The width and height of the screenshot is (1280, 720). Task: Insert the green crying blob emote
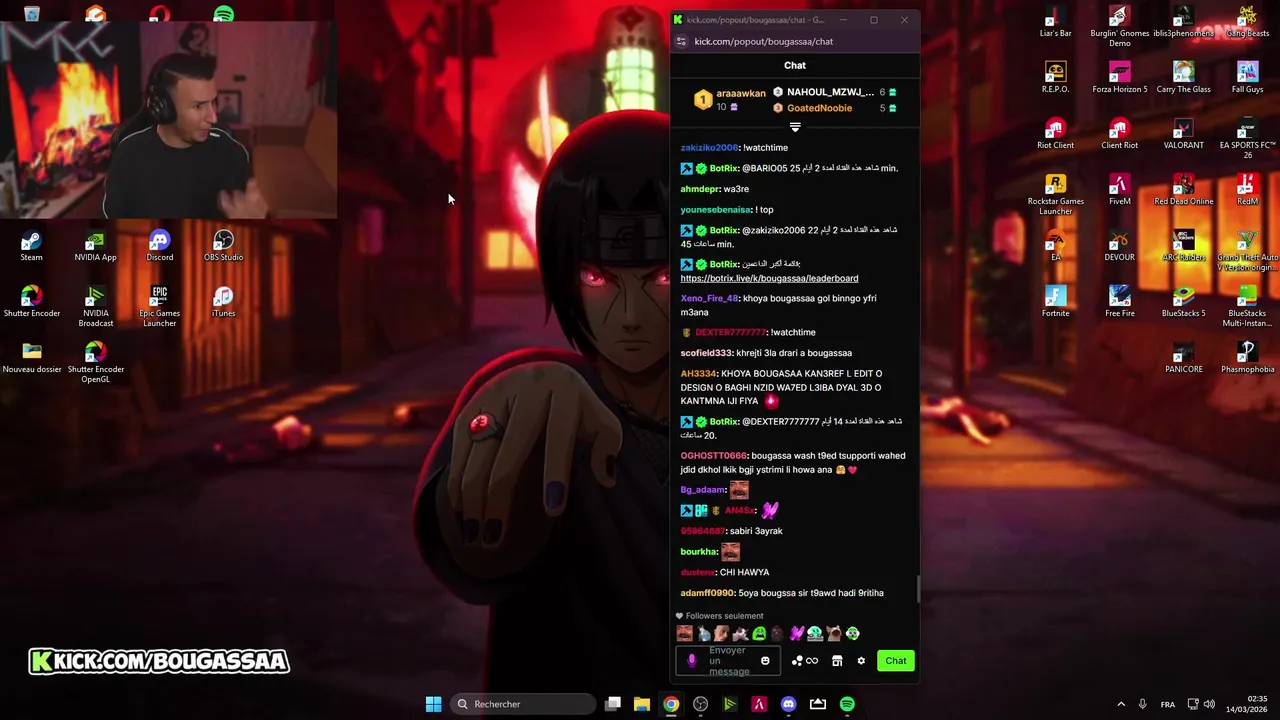pos(759,633)
